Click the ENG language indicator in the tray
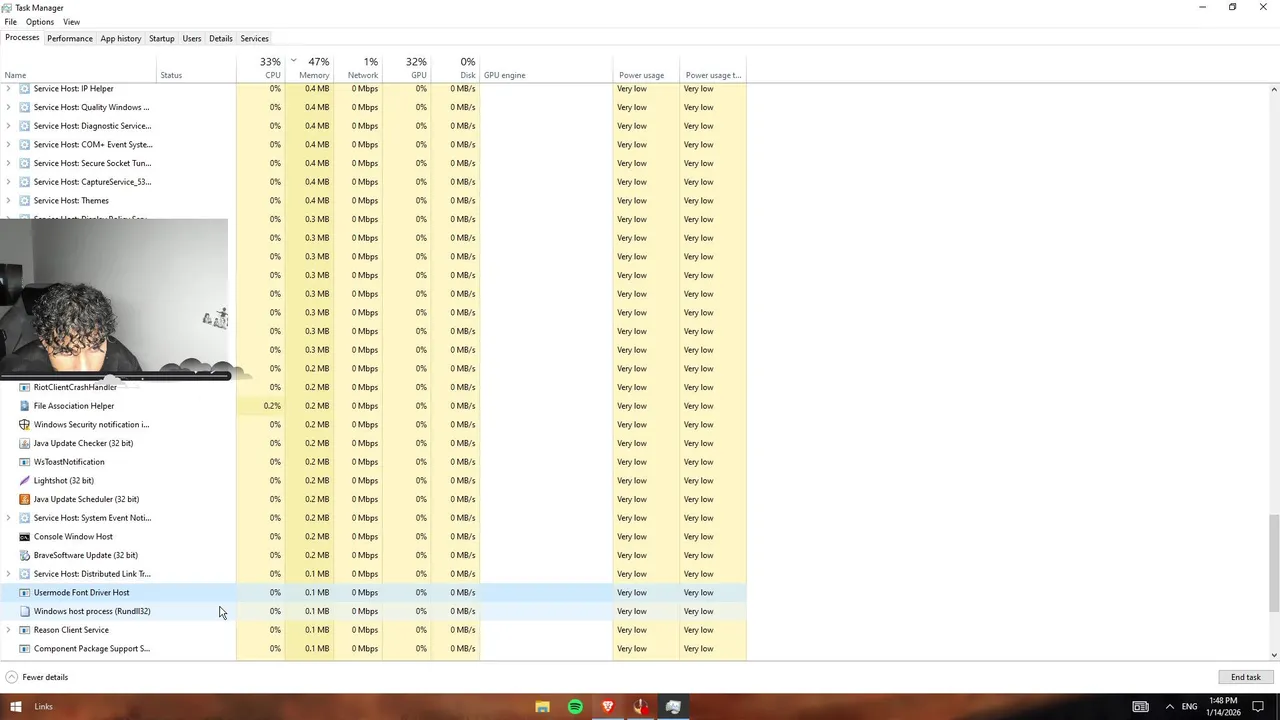Image resolution: width=1280 pixels, height=720 pixels. [x=1189, y=707]
